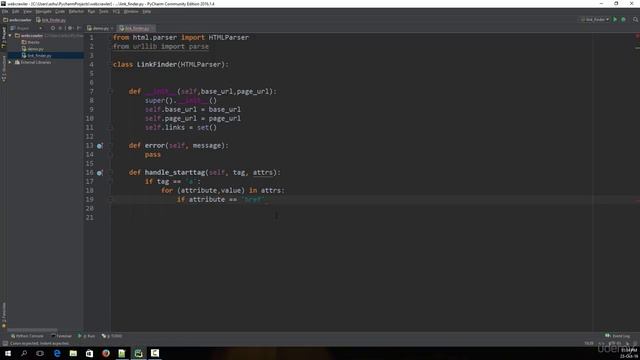This screenshot has height=360, width=640.
Task: Start debugging with the green bug icon
Action: pyautogui.click(x=623, y=19)
